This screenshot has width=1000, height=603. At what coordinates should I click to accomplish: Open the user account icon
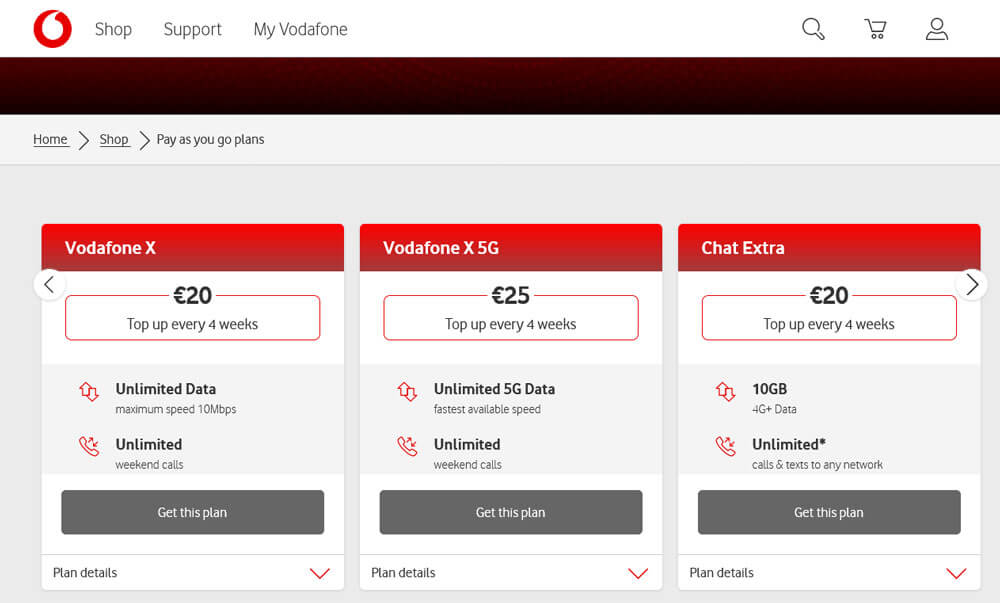pos(937,29)
